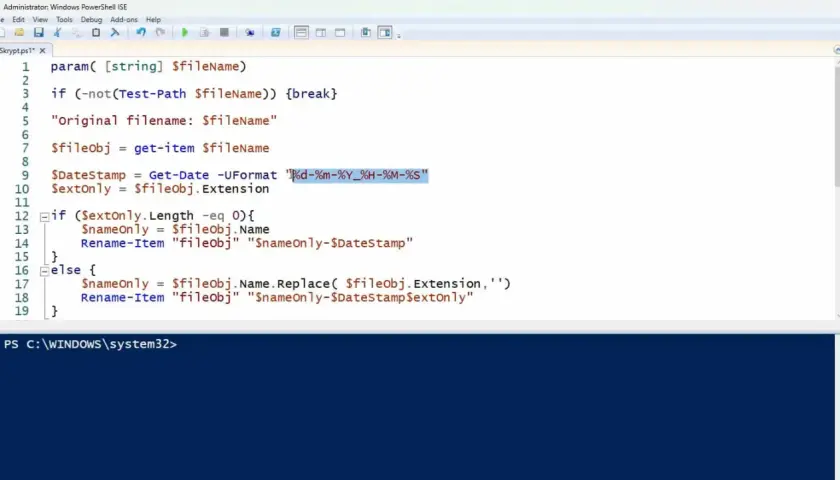The width and height of the screenshot is (840, 480).
Task: Collapse the if block at line 12
Action: coord(44,217)
